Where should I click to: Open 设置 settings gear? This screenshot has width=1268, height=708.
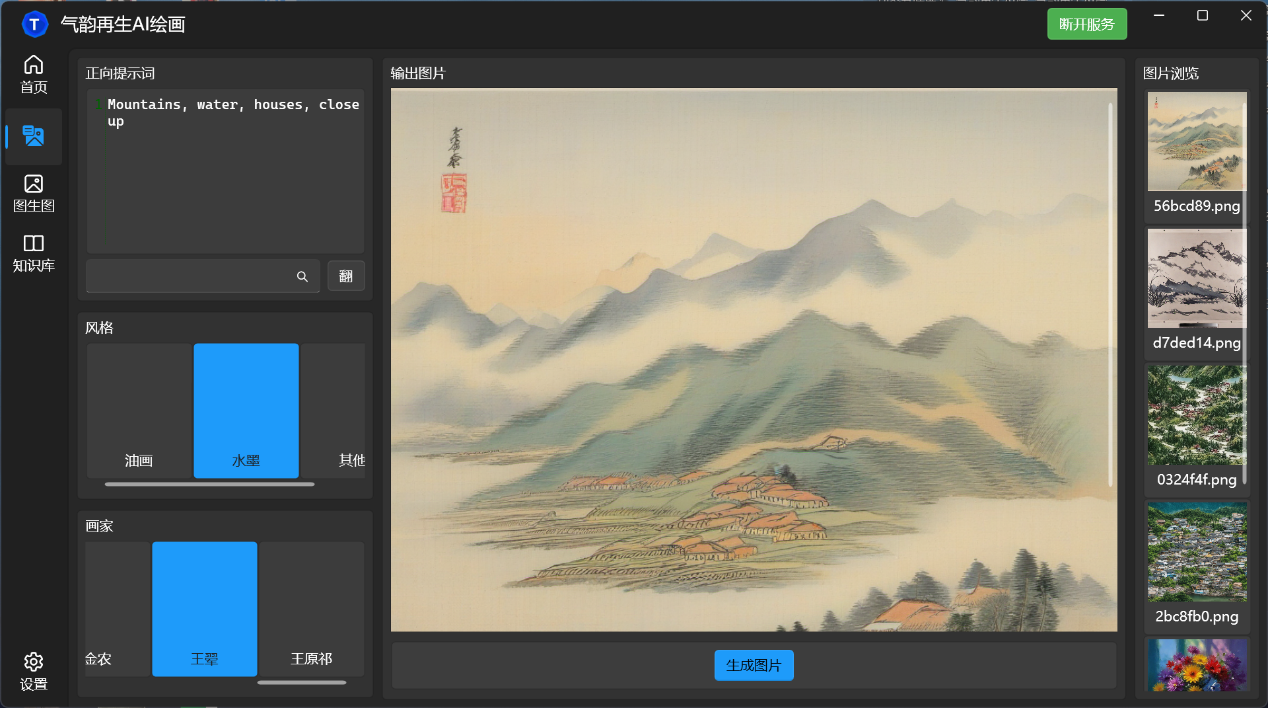[34, 672]
